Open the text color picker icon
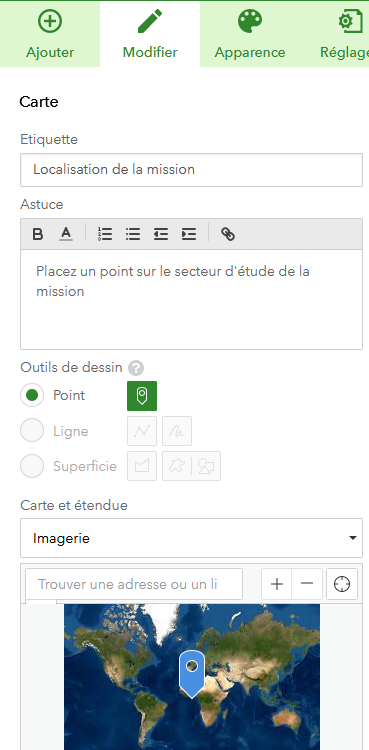This screenshot has width=369, height=750. click(x=66, y=234)
